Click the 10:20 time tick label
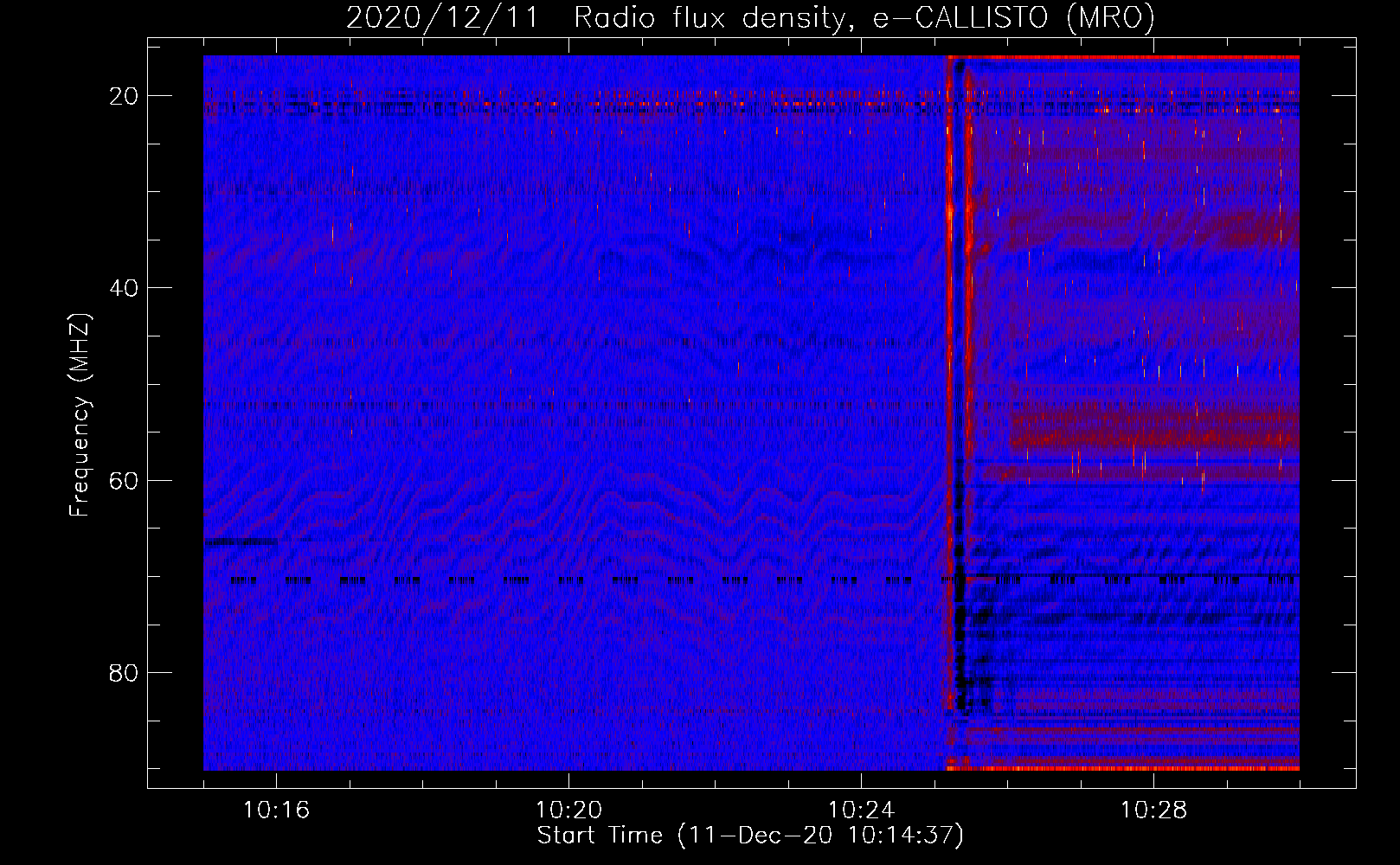This screenshot has height=865, width=1400. coord(568,811)
